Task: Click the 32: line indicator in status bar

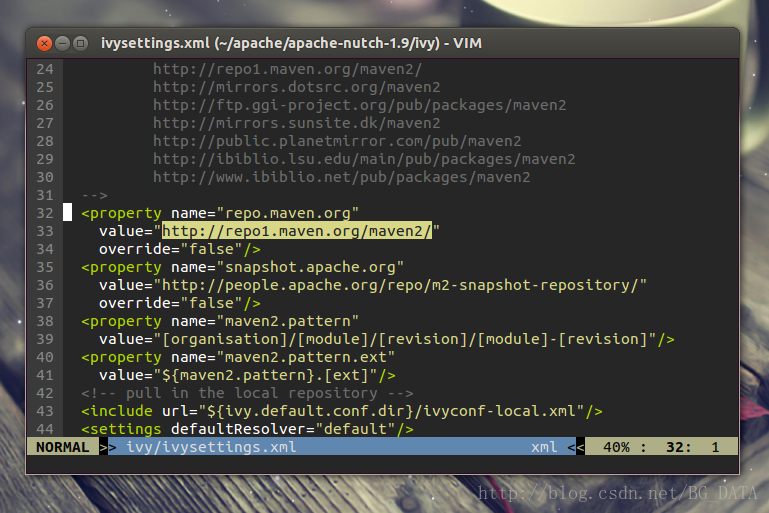Action: tap(679, 447)
